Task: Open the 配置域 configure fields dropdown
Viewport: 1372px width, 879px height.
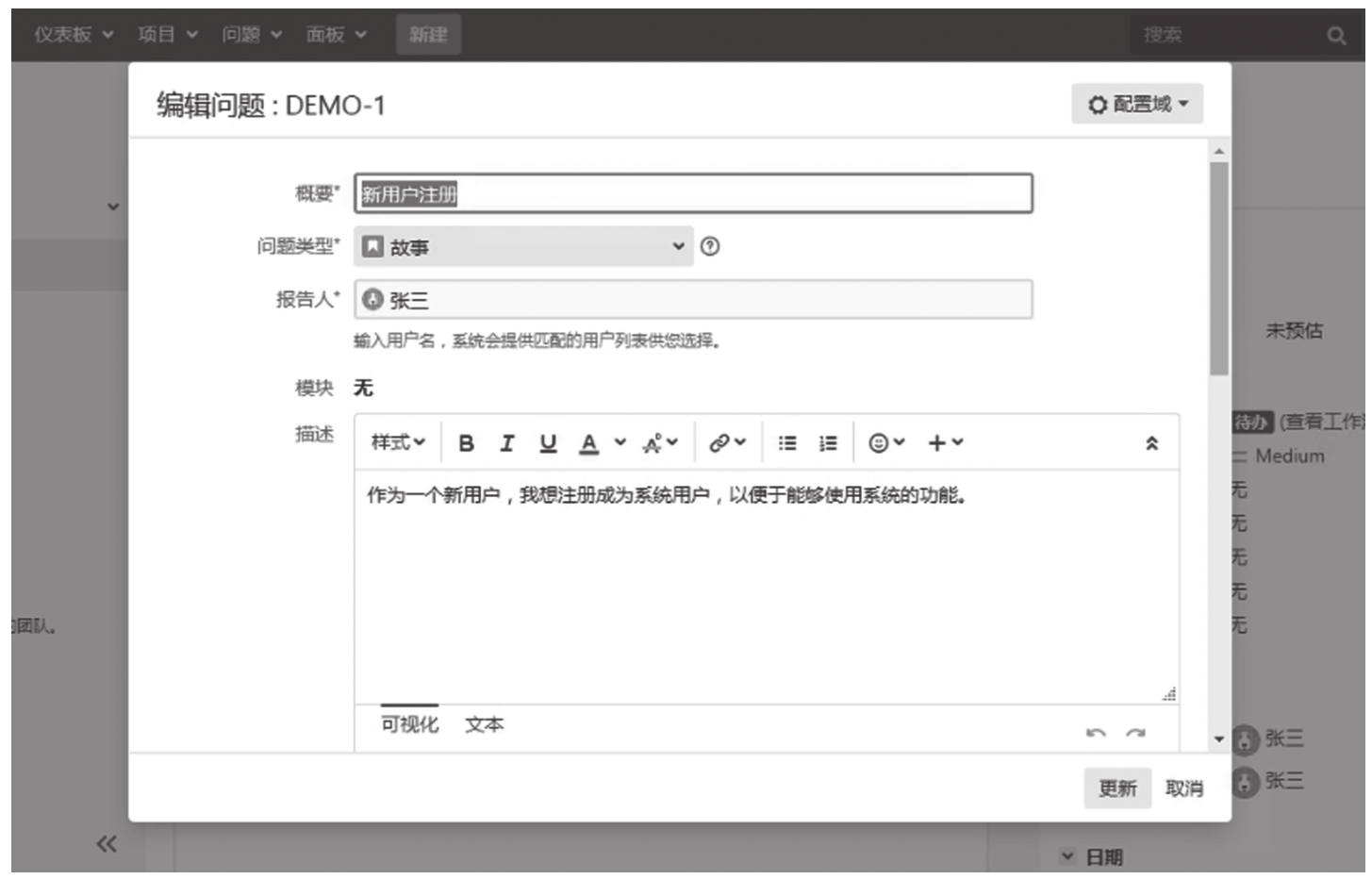Action: coord(1137,105)
